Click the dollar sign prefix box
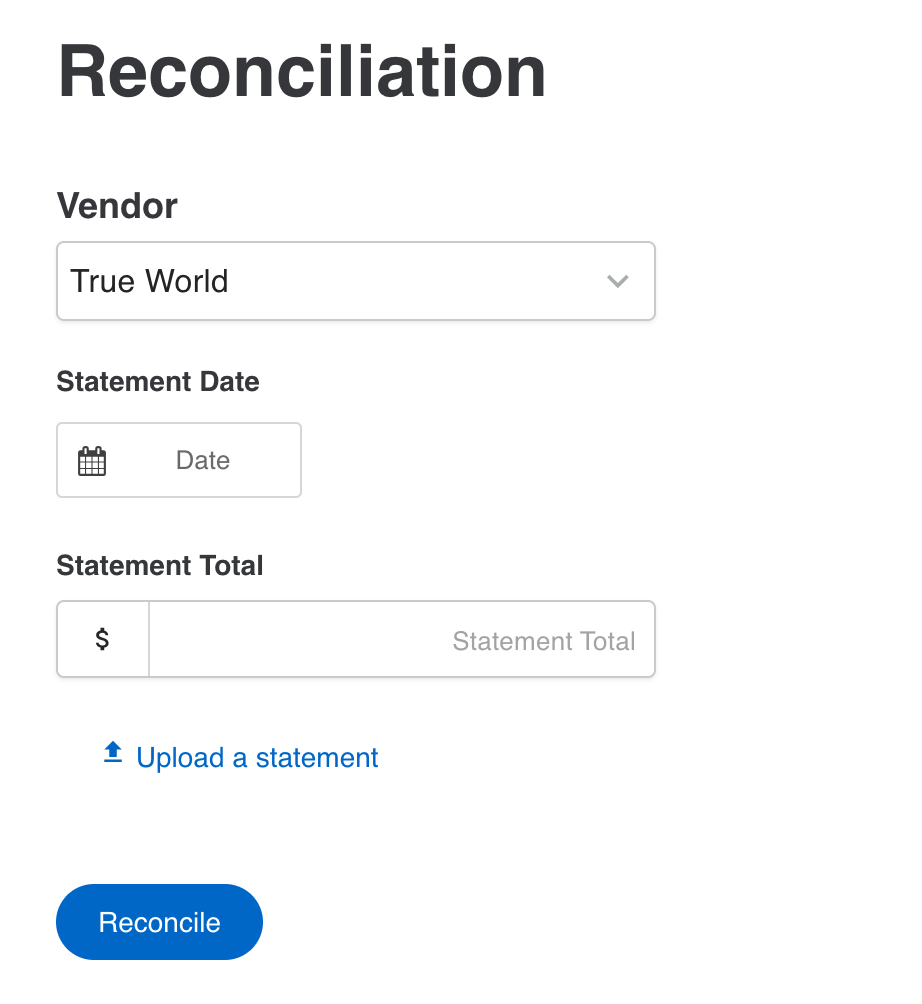The image size is (922, 1004). pyautogui.click(x=102, y=638)
